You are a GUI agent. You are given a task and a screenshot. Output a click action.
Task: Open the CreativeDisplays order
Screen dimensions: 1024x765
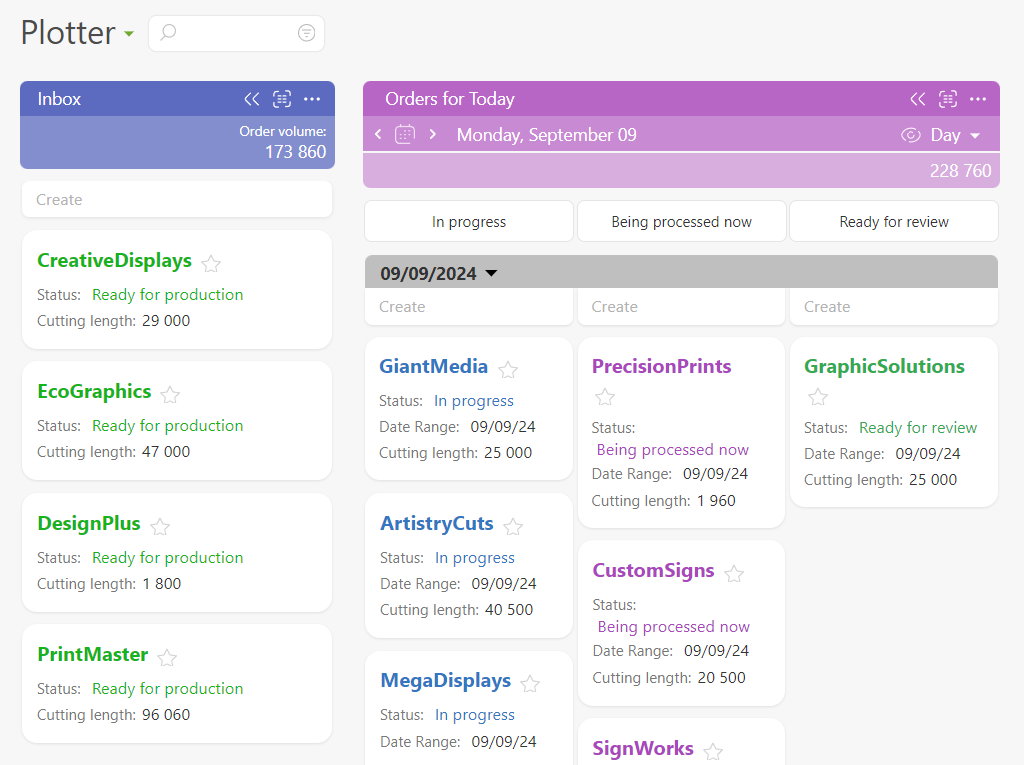click(114, 260)
